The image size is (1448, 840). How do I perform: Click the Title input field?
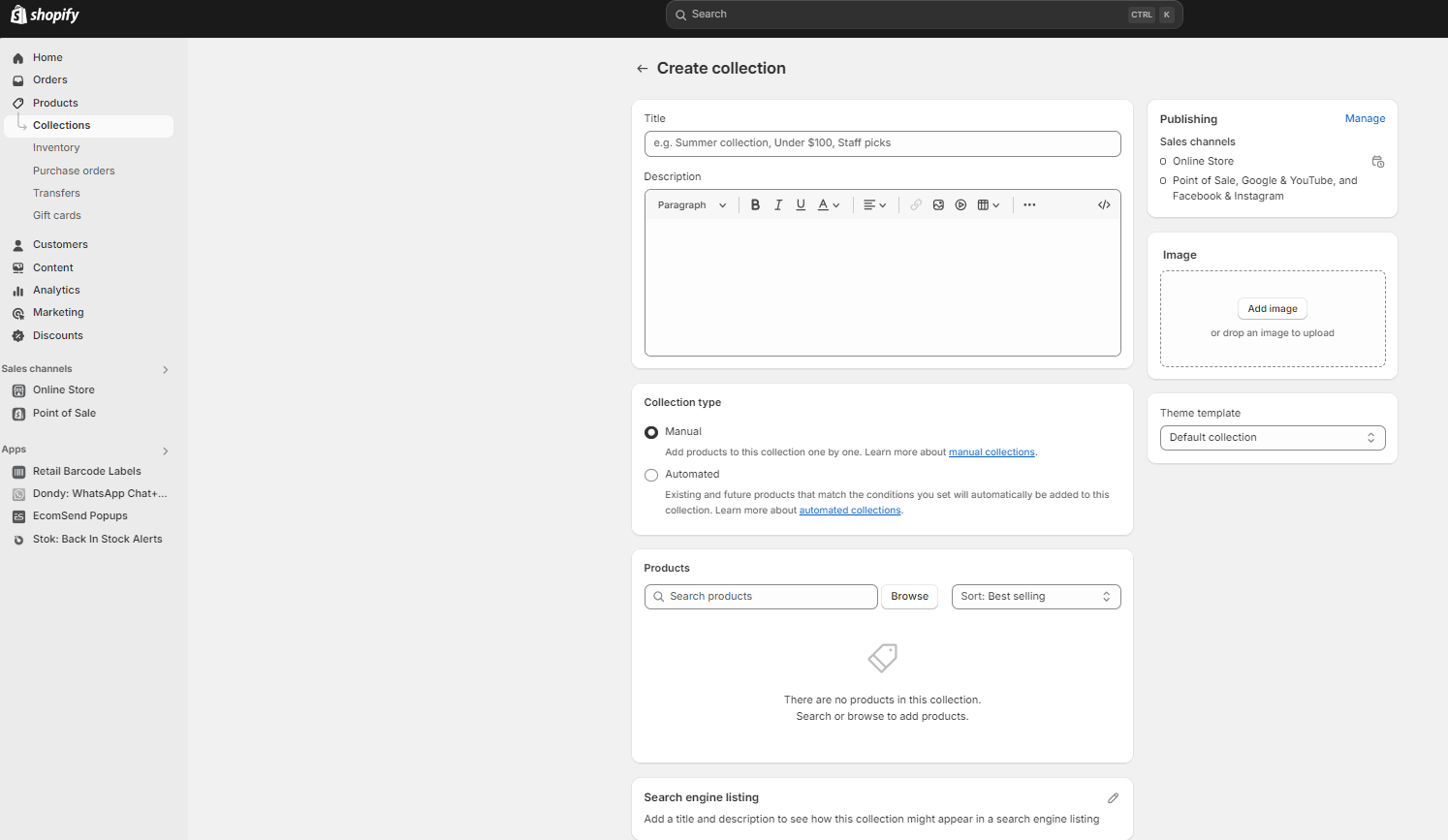[882, 143]
